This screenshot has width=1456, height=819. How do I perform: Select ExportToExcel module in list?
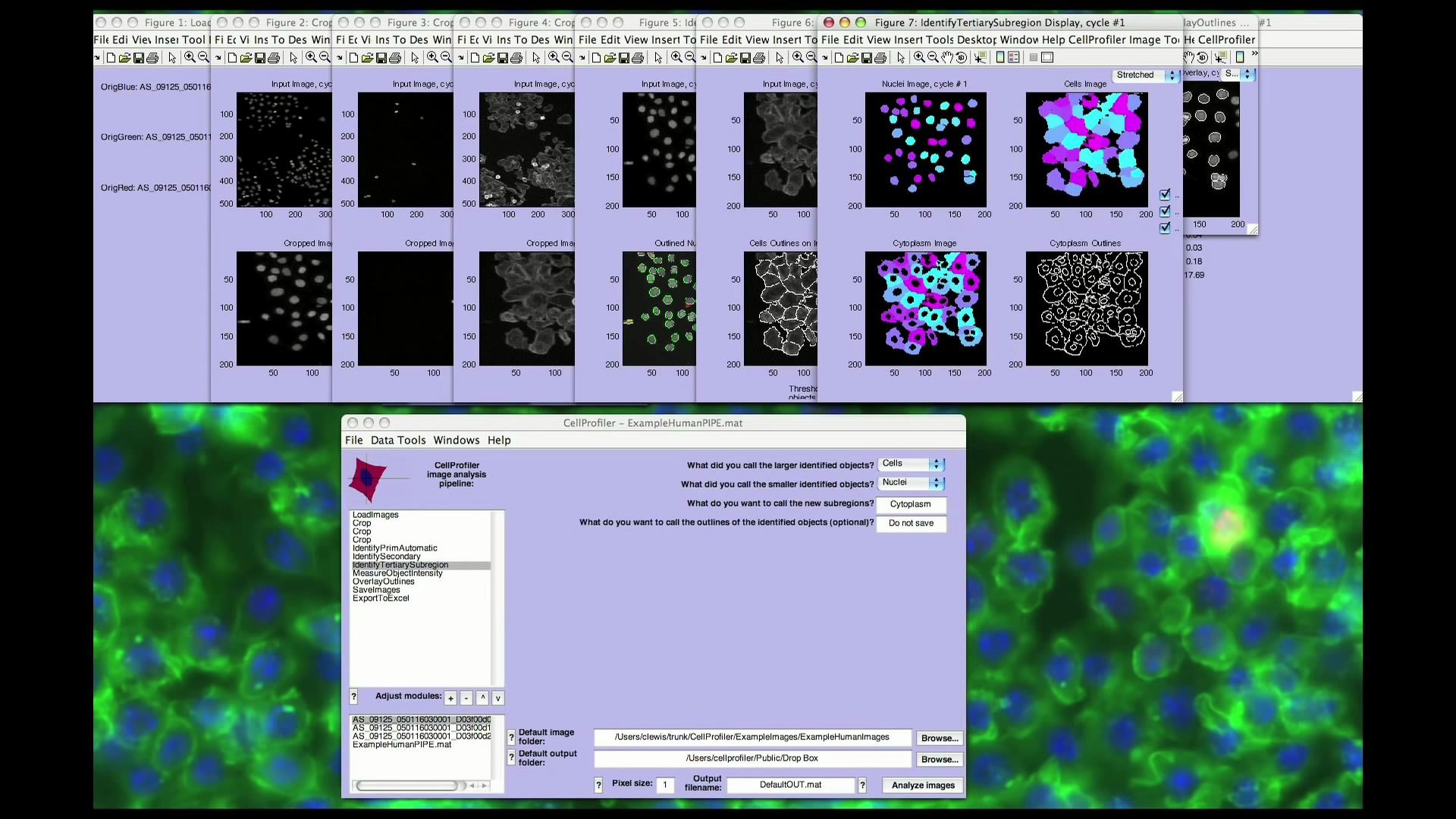tap(381, 598)
